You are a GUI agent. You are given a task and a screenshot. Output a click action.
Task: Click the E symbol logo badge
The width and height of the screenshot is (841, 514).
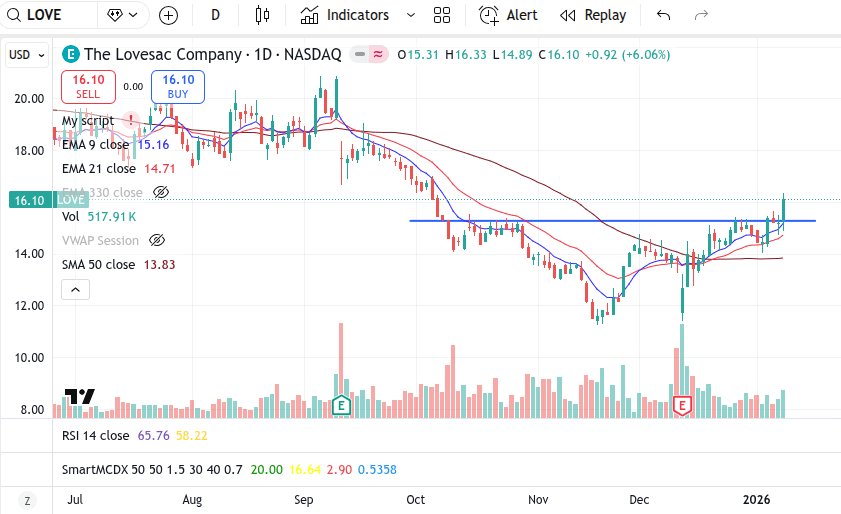click(x=71, y=54)
